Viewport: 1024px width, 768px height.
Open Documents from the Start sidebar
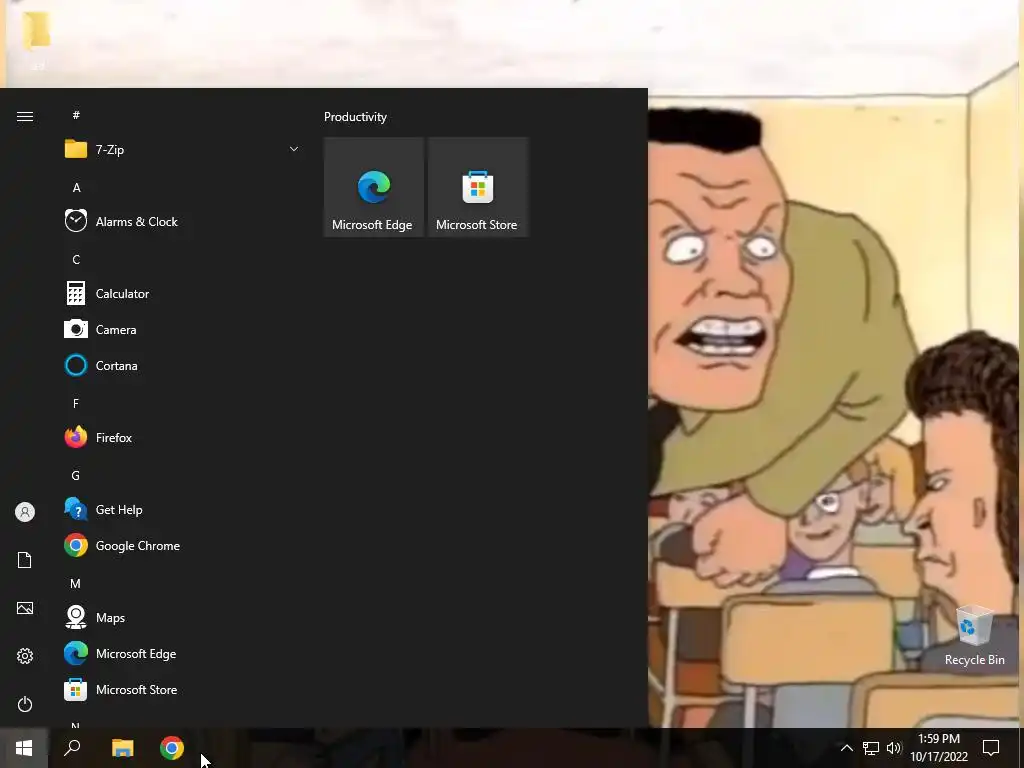(25, 560)
